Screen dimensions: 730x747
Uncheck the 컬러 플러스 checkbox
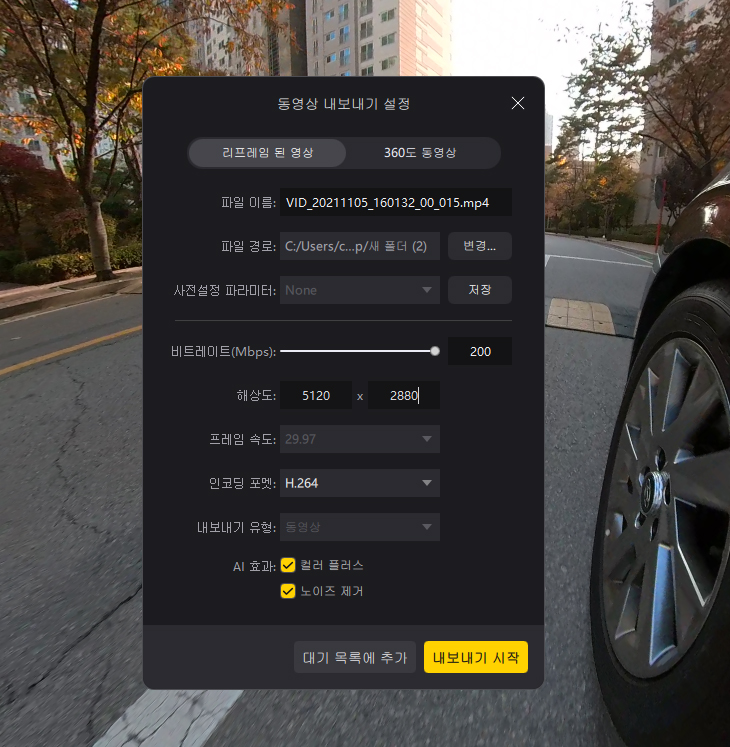click(x=288, y=565)
